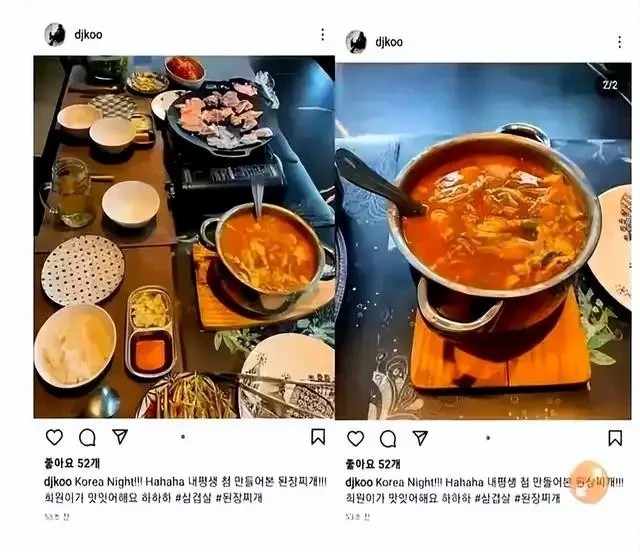This screenshot has width=640, height=552.
Task: Open hashtag #된장찌개 in right caption
Action: (537, 498)
